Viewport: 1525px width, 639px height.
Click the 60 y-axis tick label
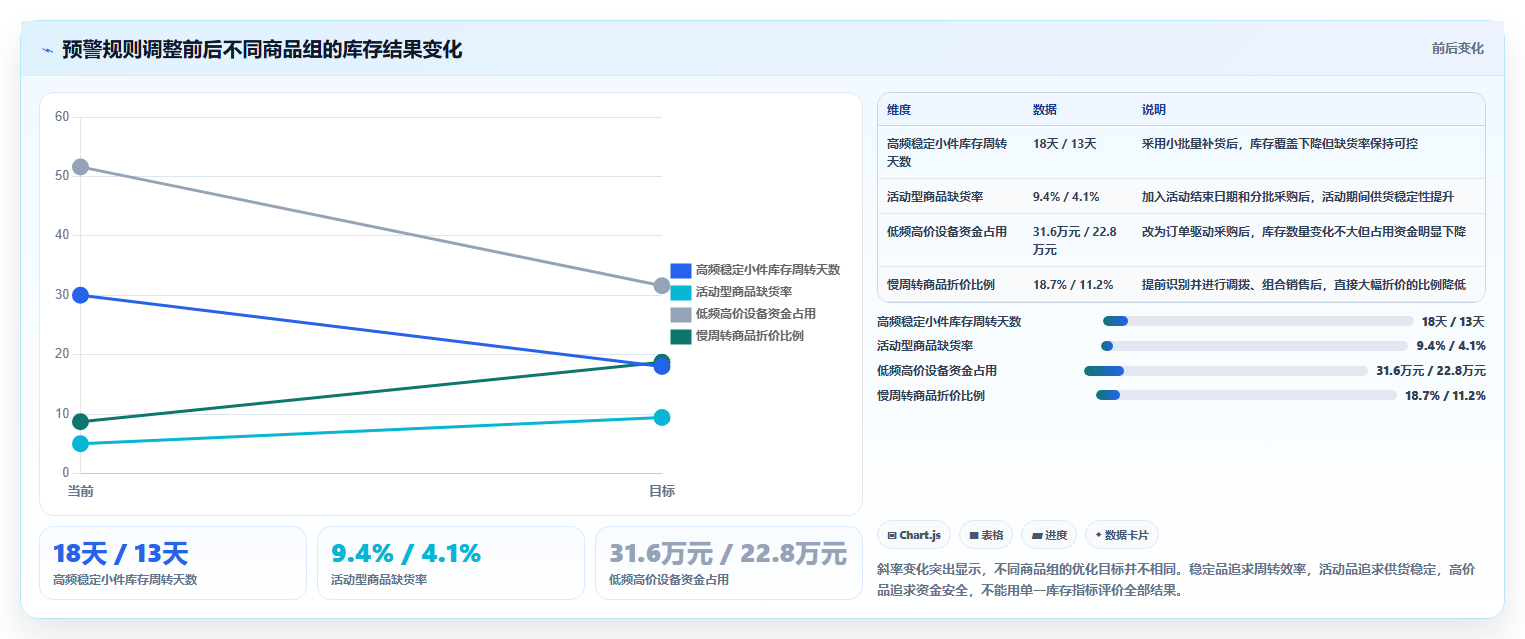point(62,117)
